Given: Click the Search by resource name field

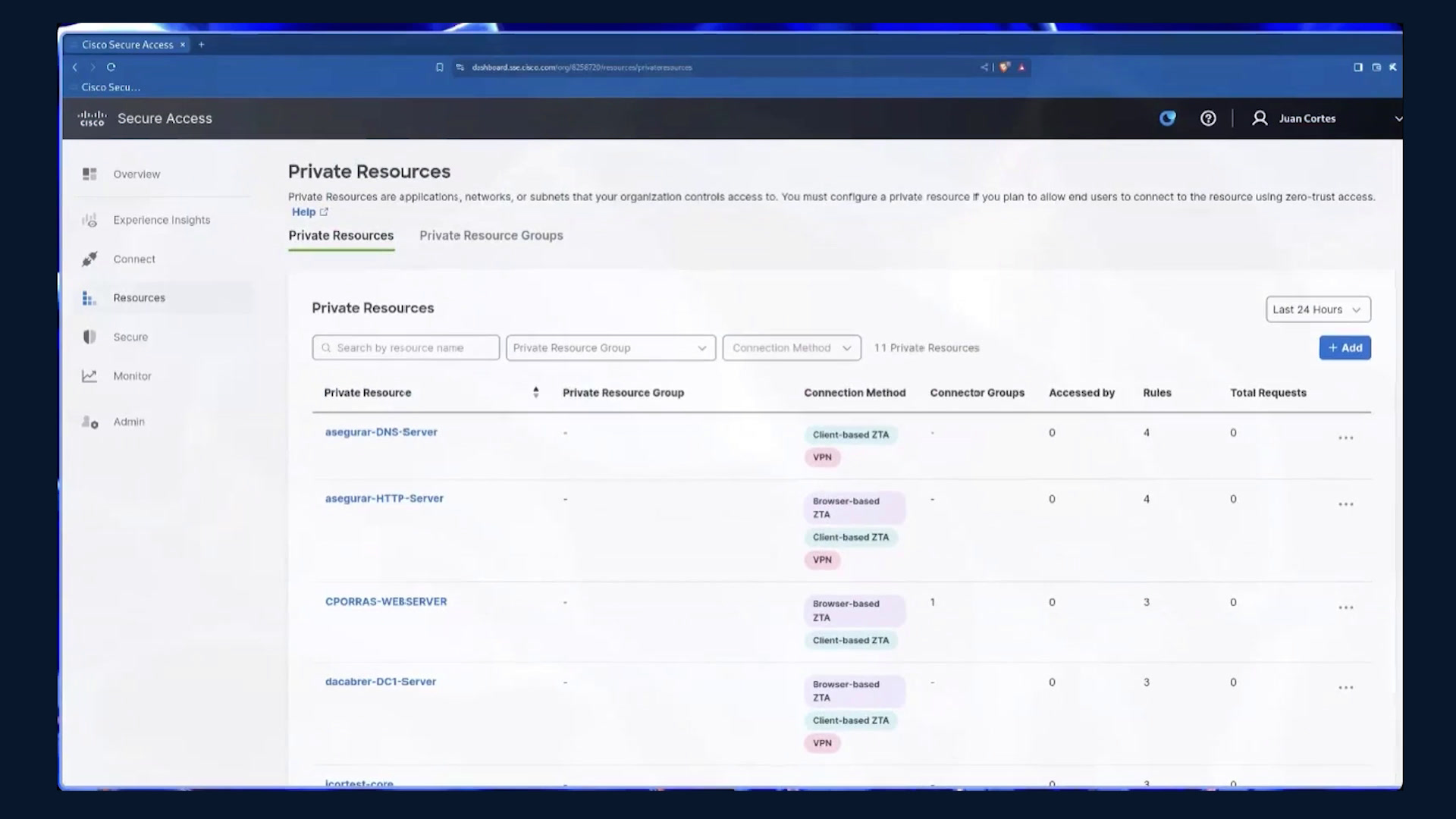Looking at the screenshot, I should click(406, 348).
